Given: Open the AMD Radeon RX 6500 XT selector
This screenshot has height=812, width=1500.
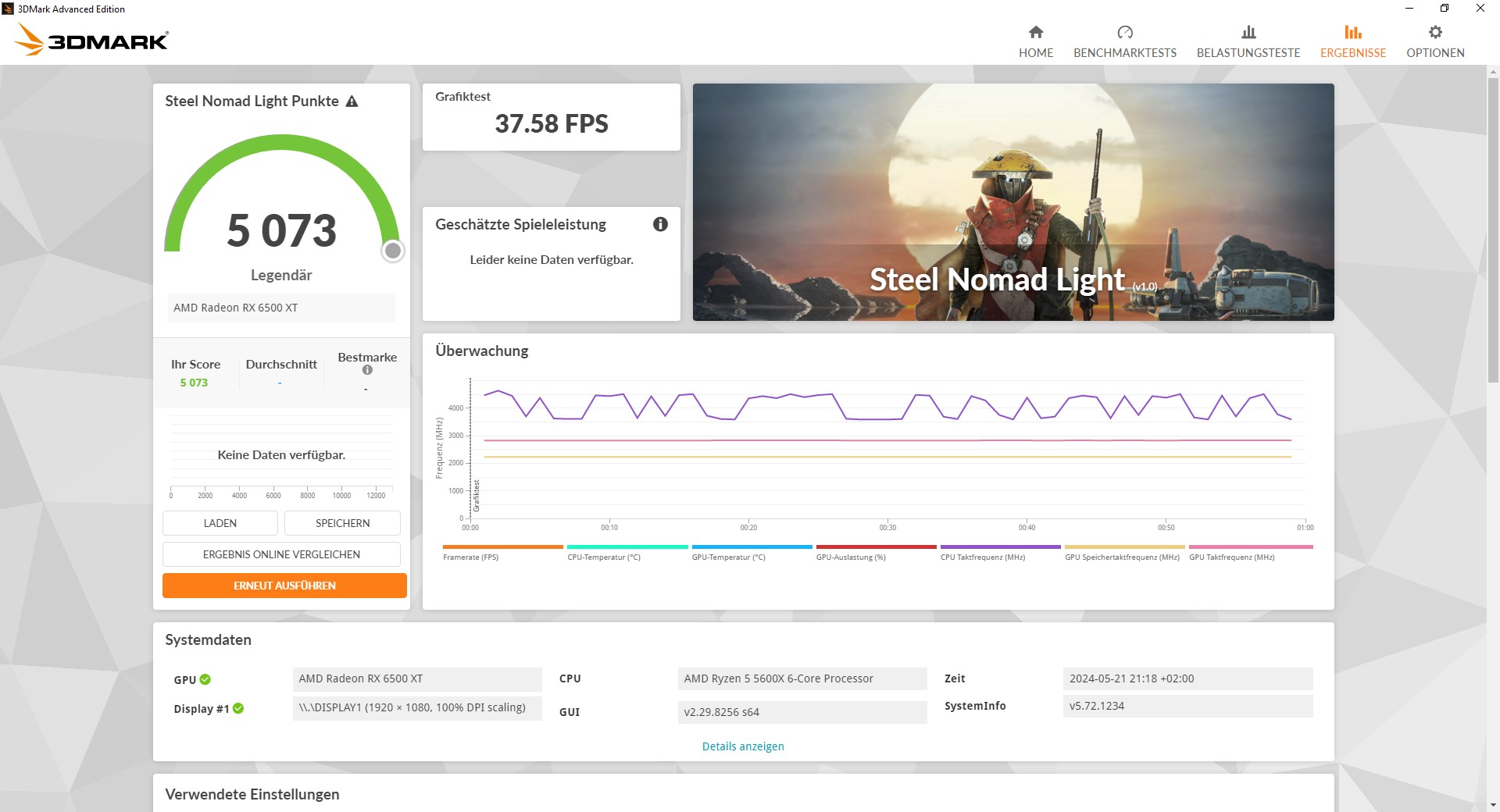Looking at the screenshot, I should (x=281, y=308).
